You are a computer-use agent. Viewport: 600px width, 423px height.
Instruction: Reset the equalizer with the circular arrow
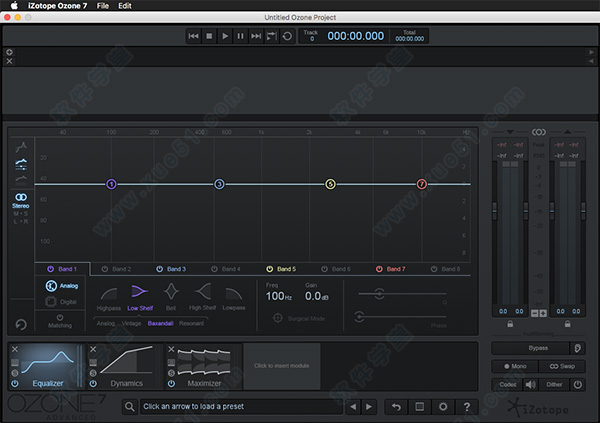point(21,325)
